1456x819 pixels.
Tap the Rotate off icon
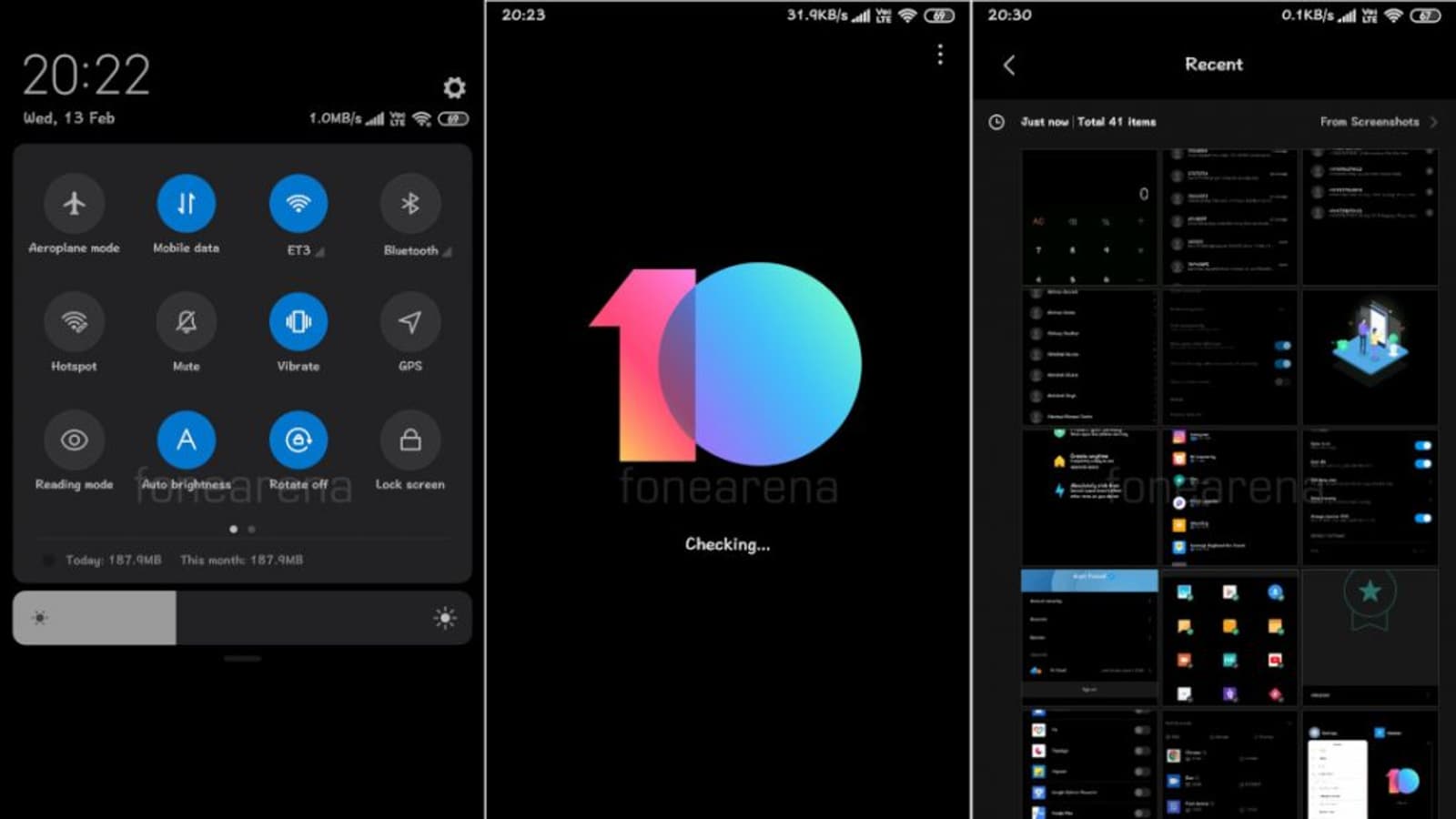pos(298,440)
